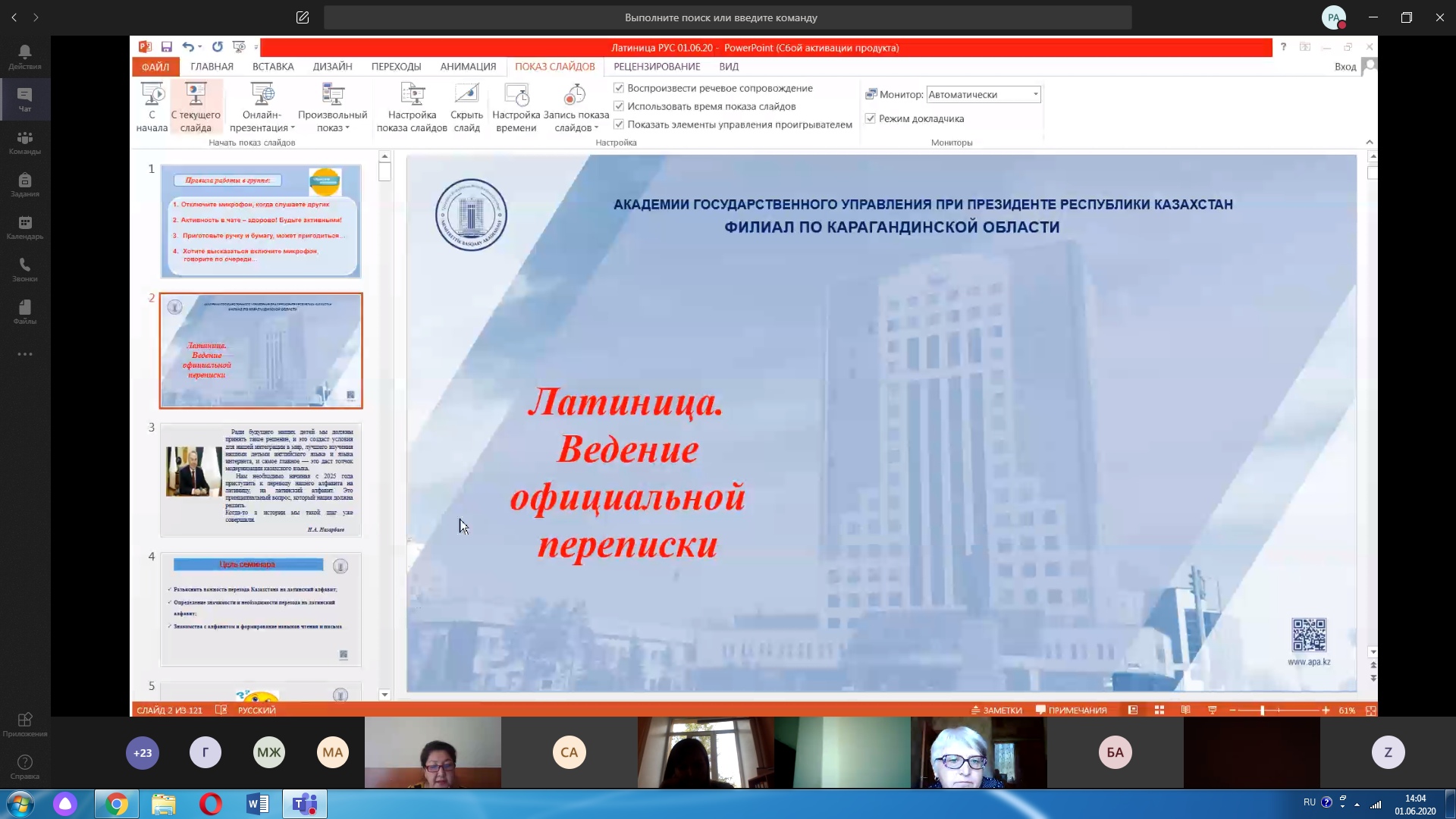Select the МЖ participant avatar

(269, 752)
